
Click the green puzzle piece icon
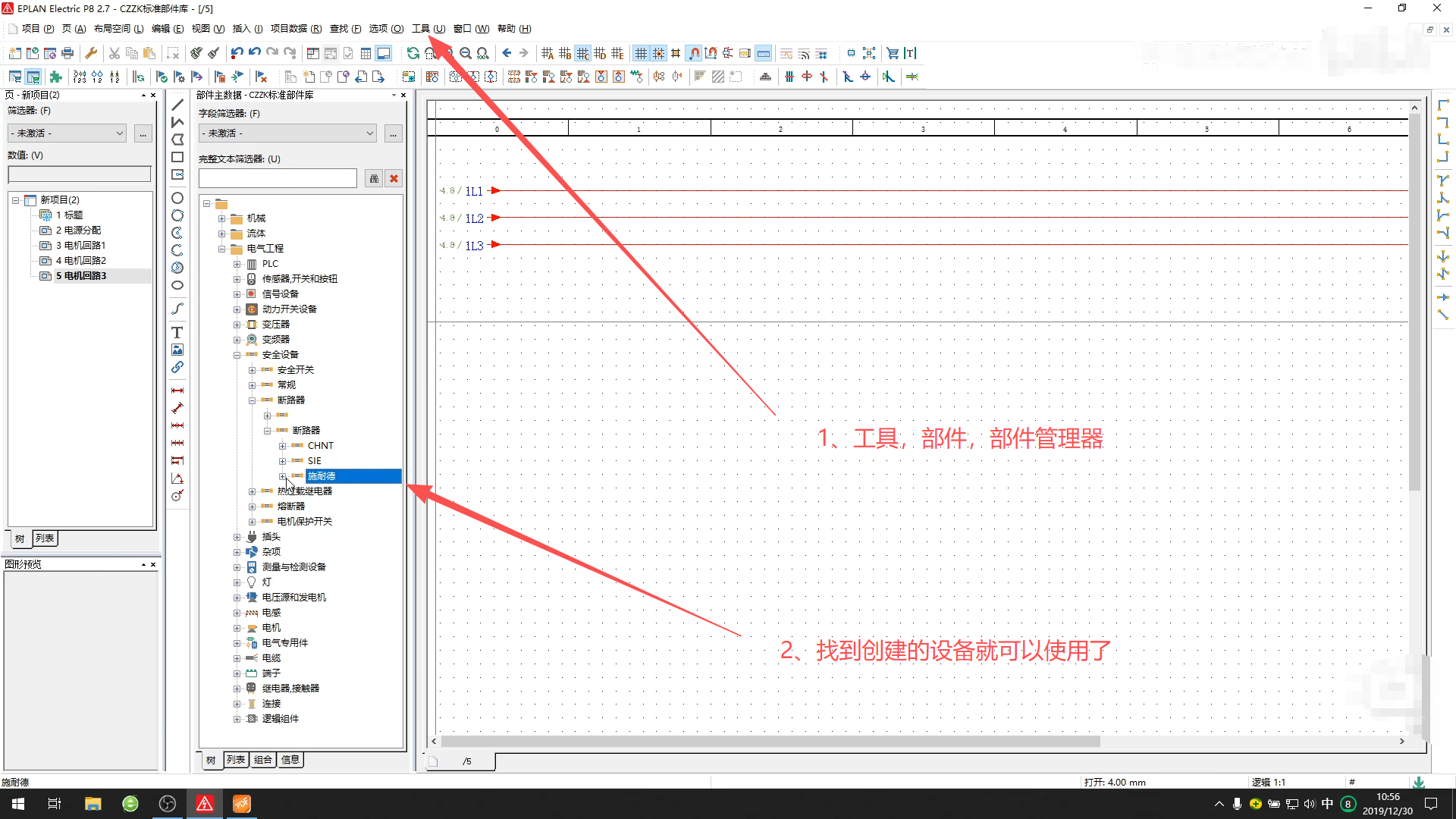pyautogui.click(x=55, y=77)
